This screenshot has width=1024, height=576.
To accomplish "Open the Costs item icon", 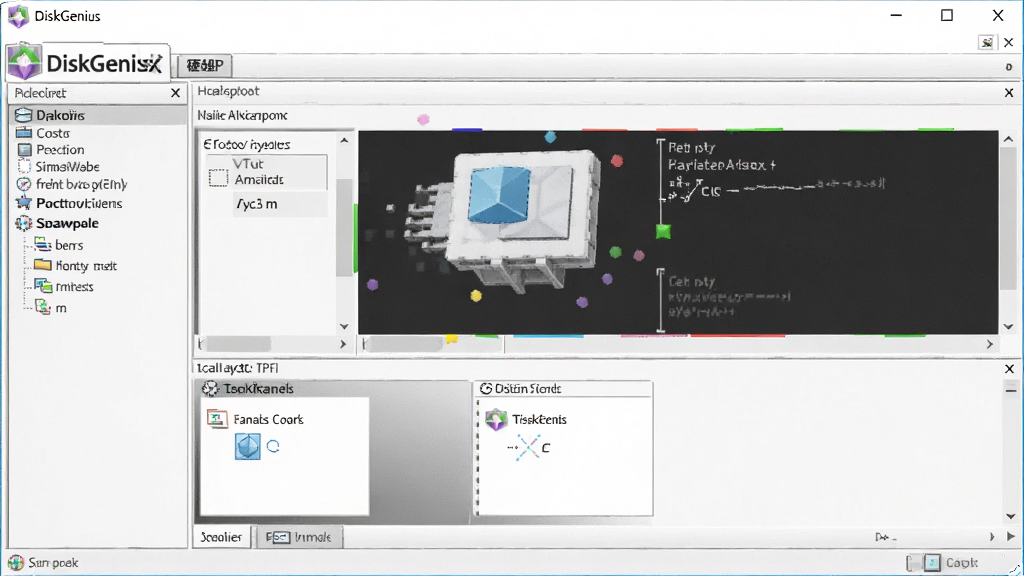I will pyautogui.click(x=24, y=133).
